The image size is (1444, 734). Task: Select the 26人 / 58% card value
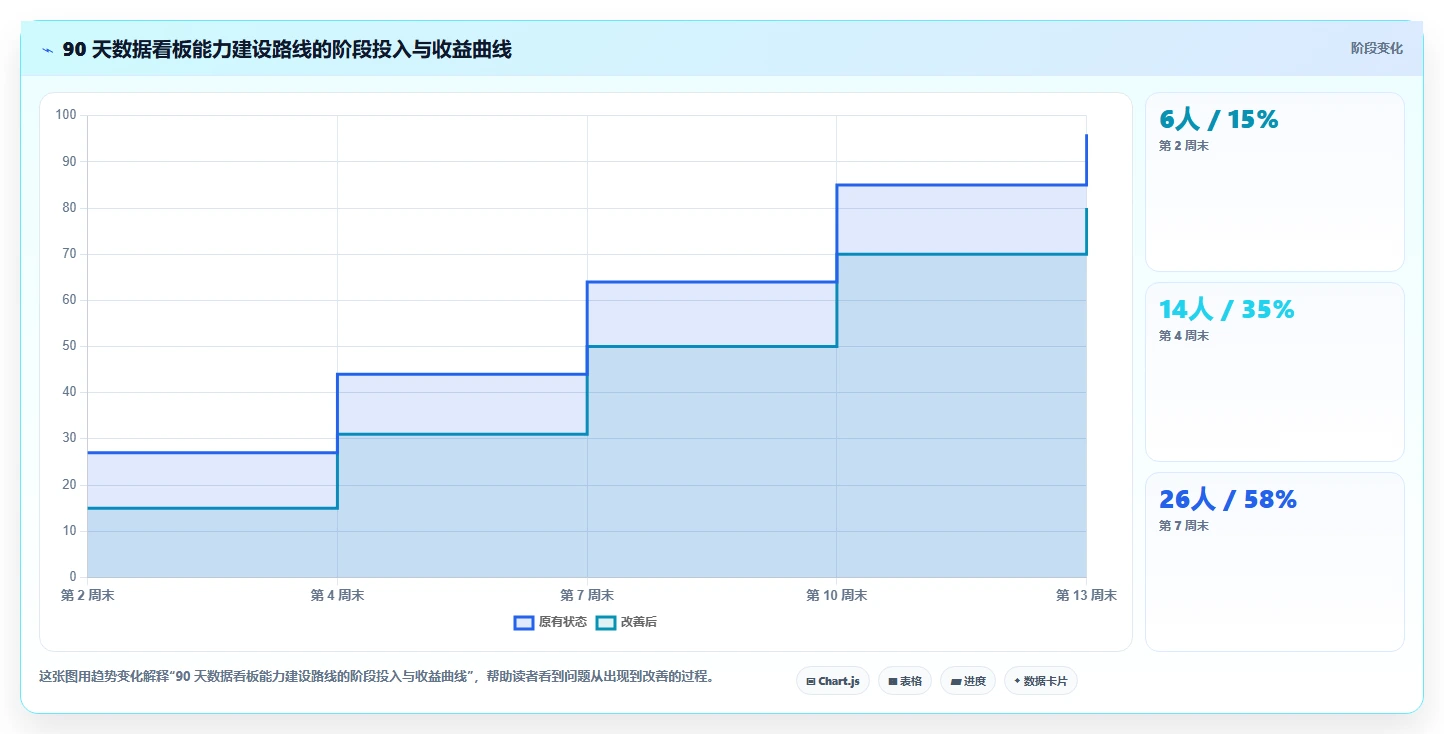(x=1228, y=500)
